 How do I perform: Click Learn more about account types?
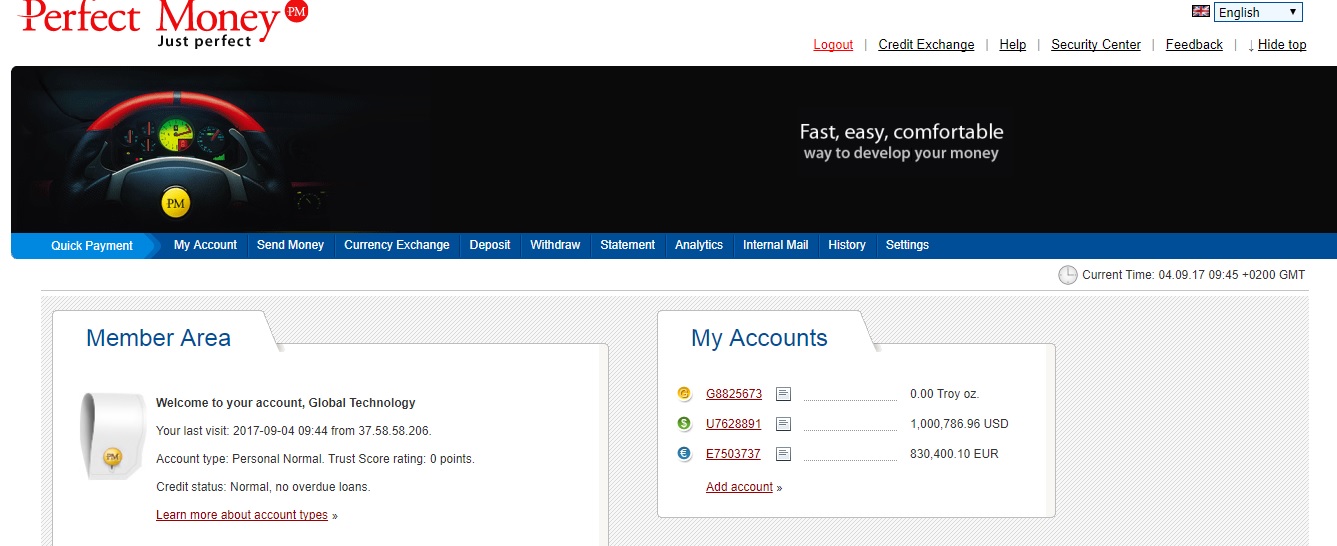coord(242,515)
